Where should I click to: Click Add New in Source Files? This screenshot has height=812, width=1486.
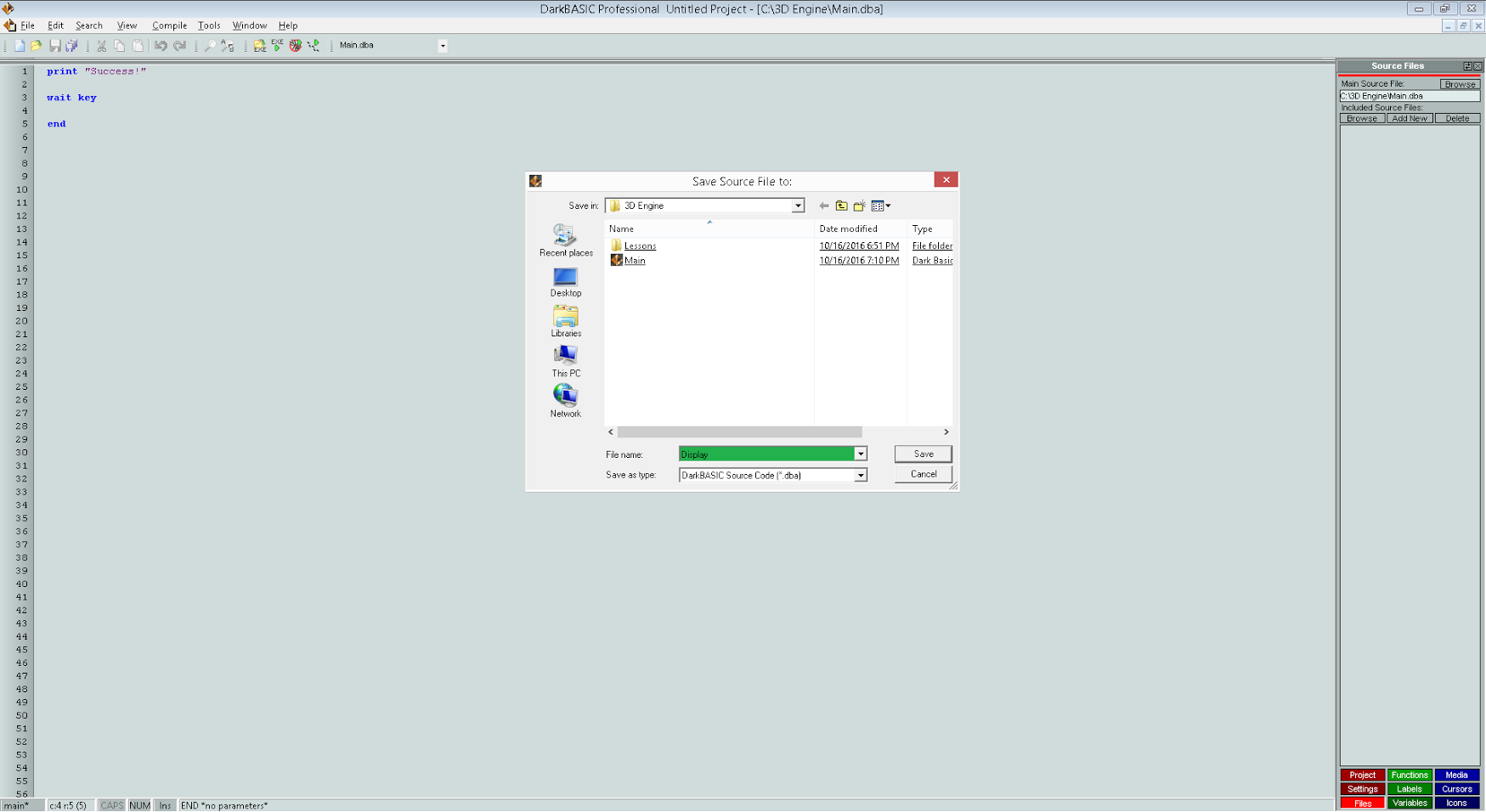click(x=1410, y=119)
